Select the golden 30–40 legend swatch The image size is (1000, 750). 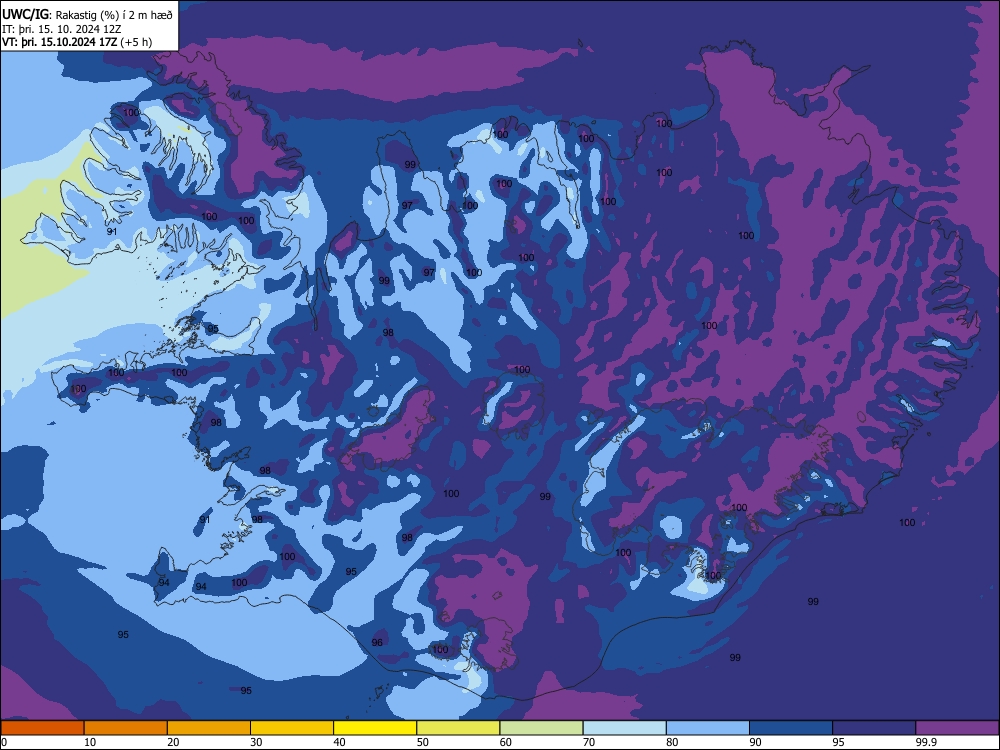[292, 728]
